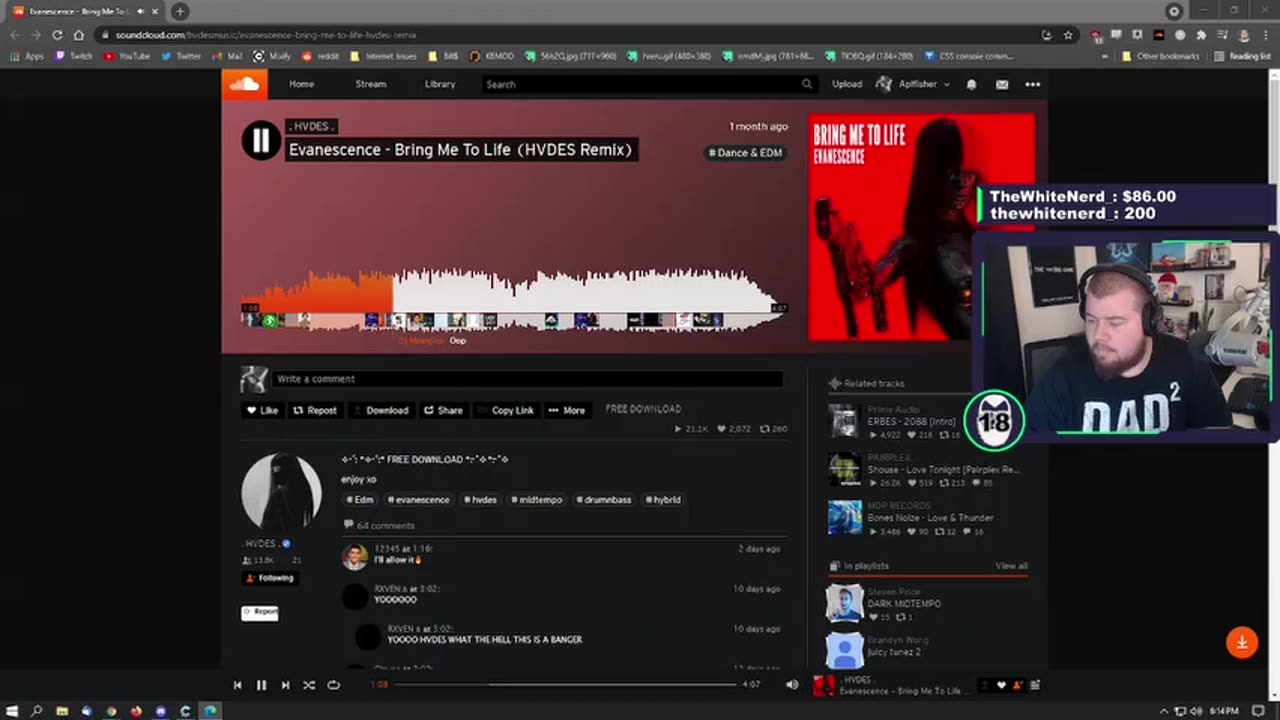
Task: Toggle the Following button for HVDES
Action: (x=270, y=578)
